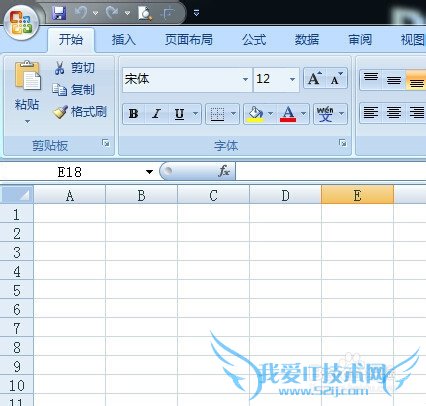Viewport: 426px width, 406px height.
Task: Open the undo history dropdown arrow
Action: tap(95, 13)
